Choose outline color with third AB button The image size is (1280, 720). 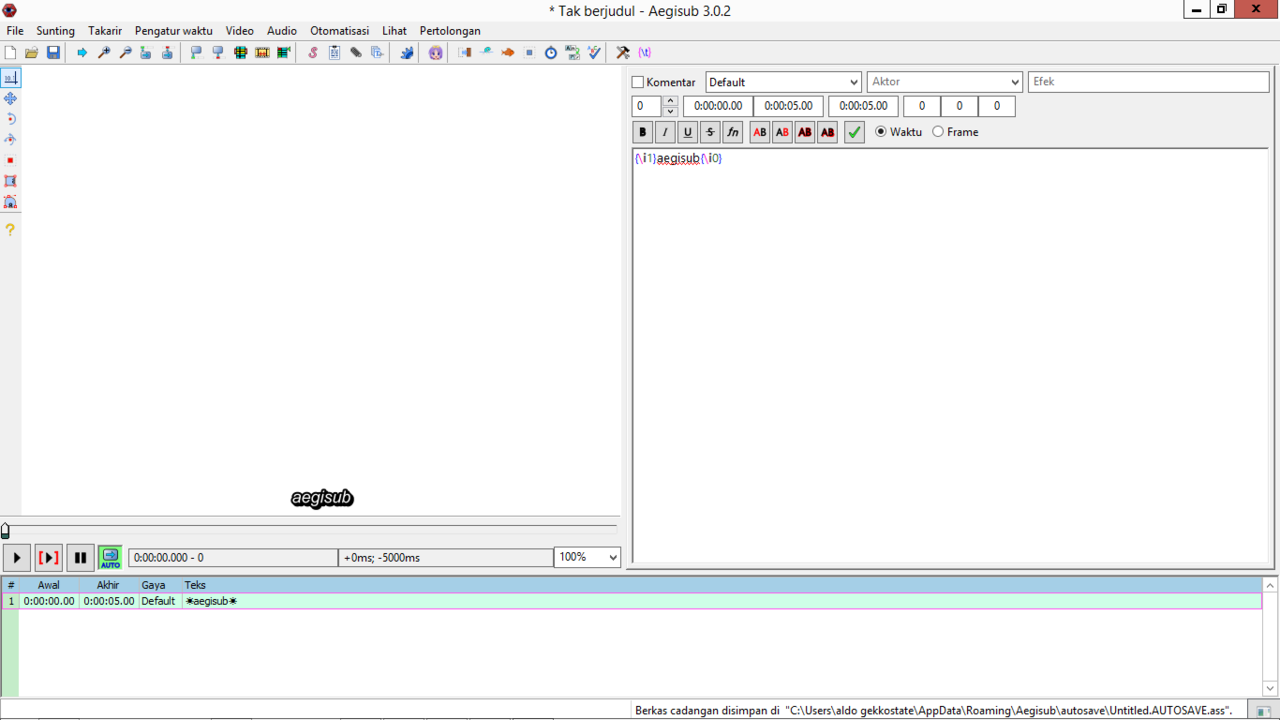coord(805,132)
